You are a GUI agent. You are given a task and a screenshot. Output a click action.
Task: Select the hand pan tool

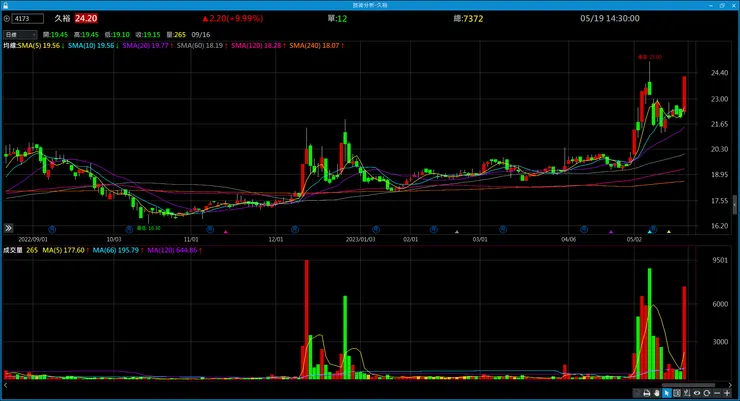click(656, 393)
